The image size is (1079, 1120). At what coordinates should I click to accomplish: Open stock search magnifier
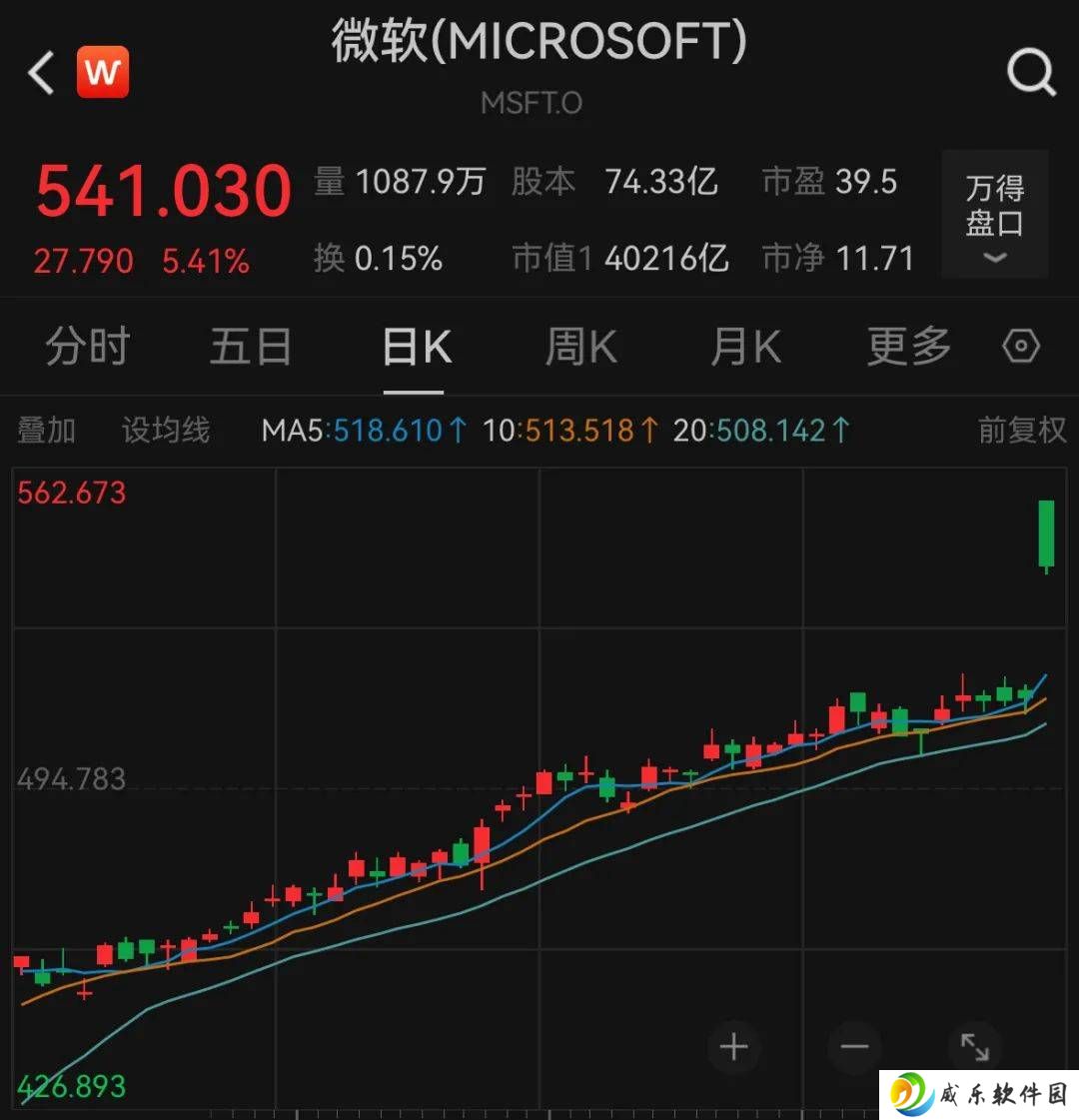(x=1030, y=72)
